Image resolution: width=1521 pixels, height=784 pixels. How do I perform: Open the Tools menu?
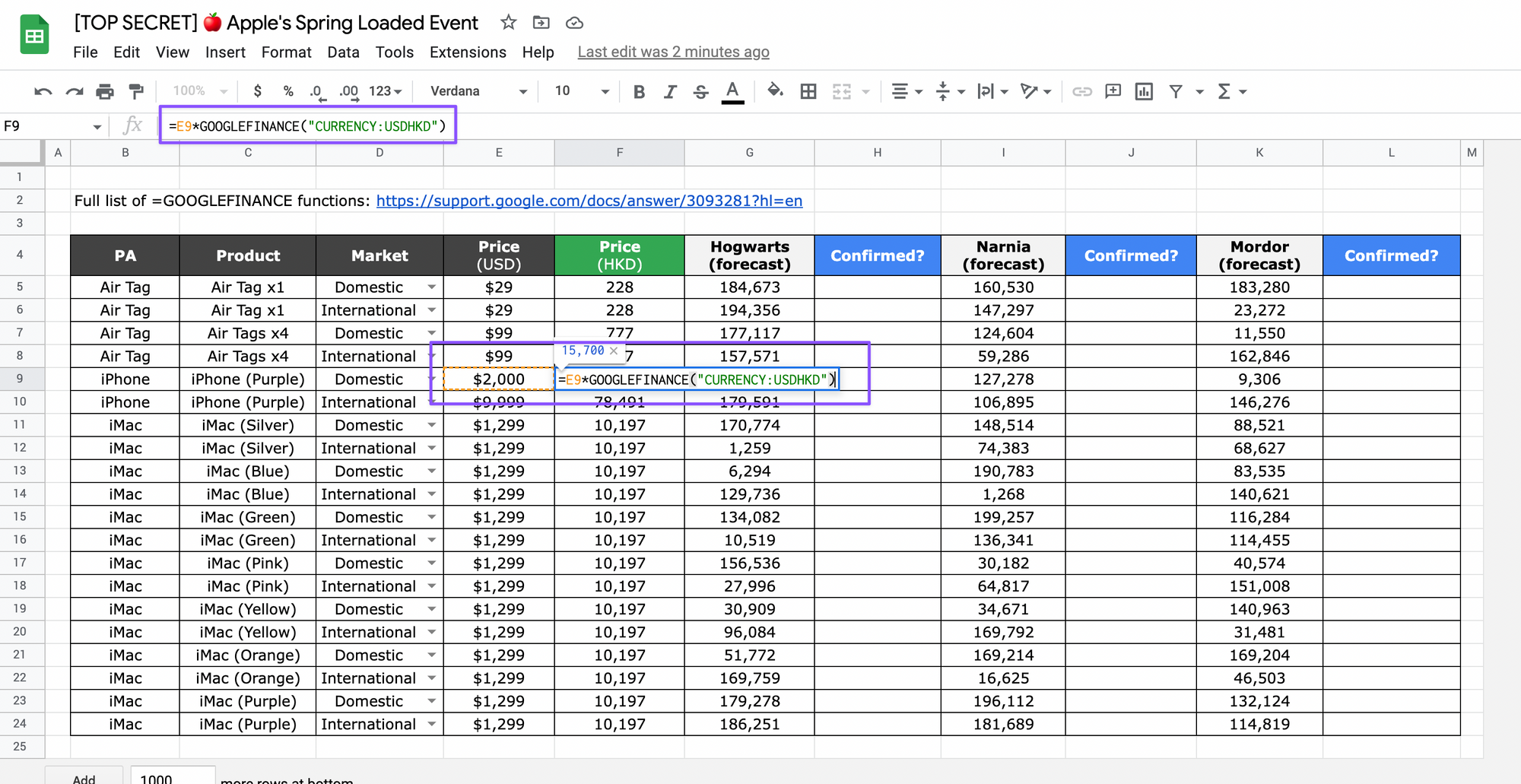(x=395, y=52)
